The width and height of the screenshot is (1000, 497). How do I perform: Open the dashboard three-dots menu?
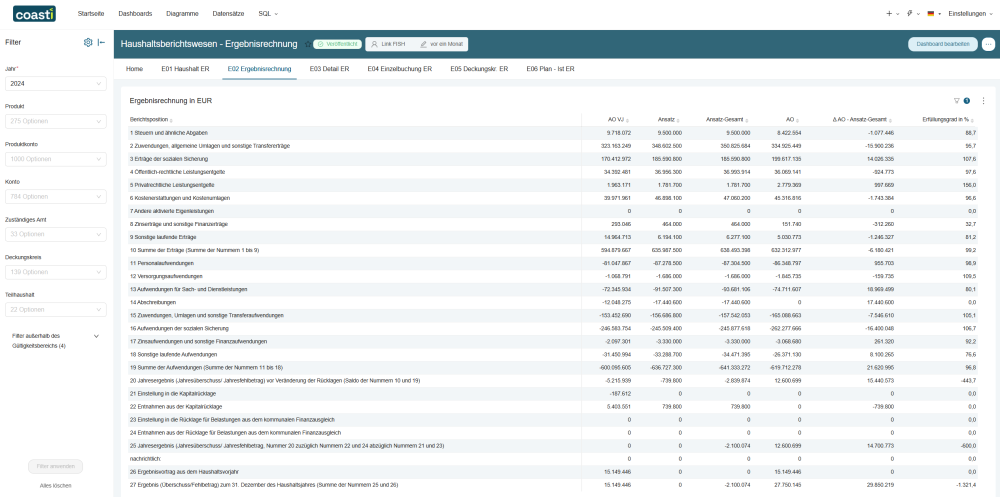coord(989,44)
